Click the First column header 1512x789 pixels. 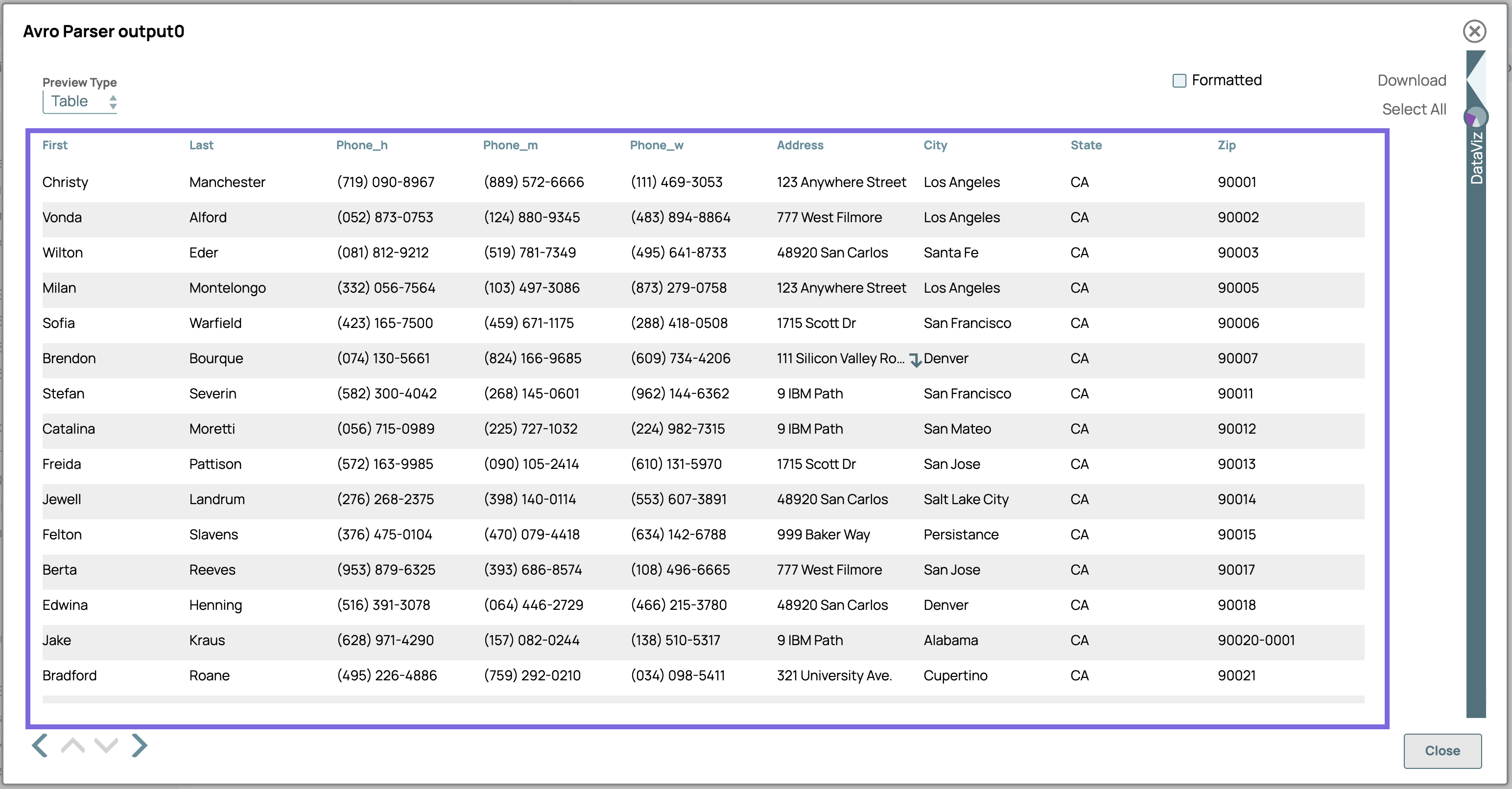tap(54, 145)
